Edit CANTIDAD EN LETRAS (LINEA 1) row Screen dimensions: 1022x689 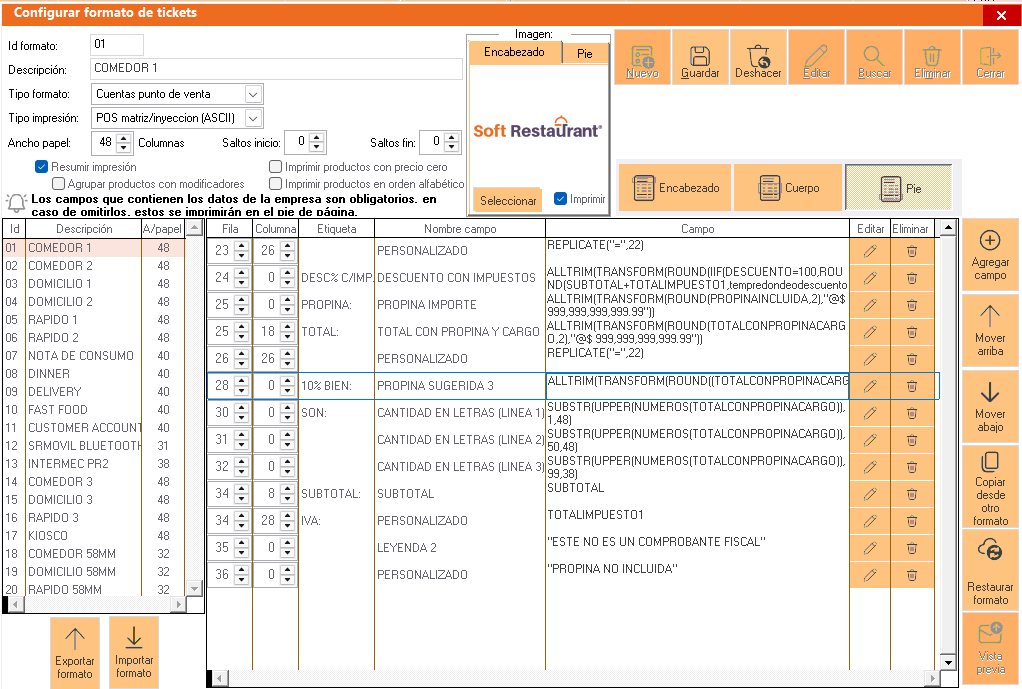870,413
